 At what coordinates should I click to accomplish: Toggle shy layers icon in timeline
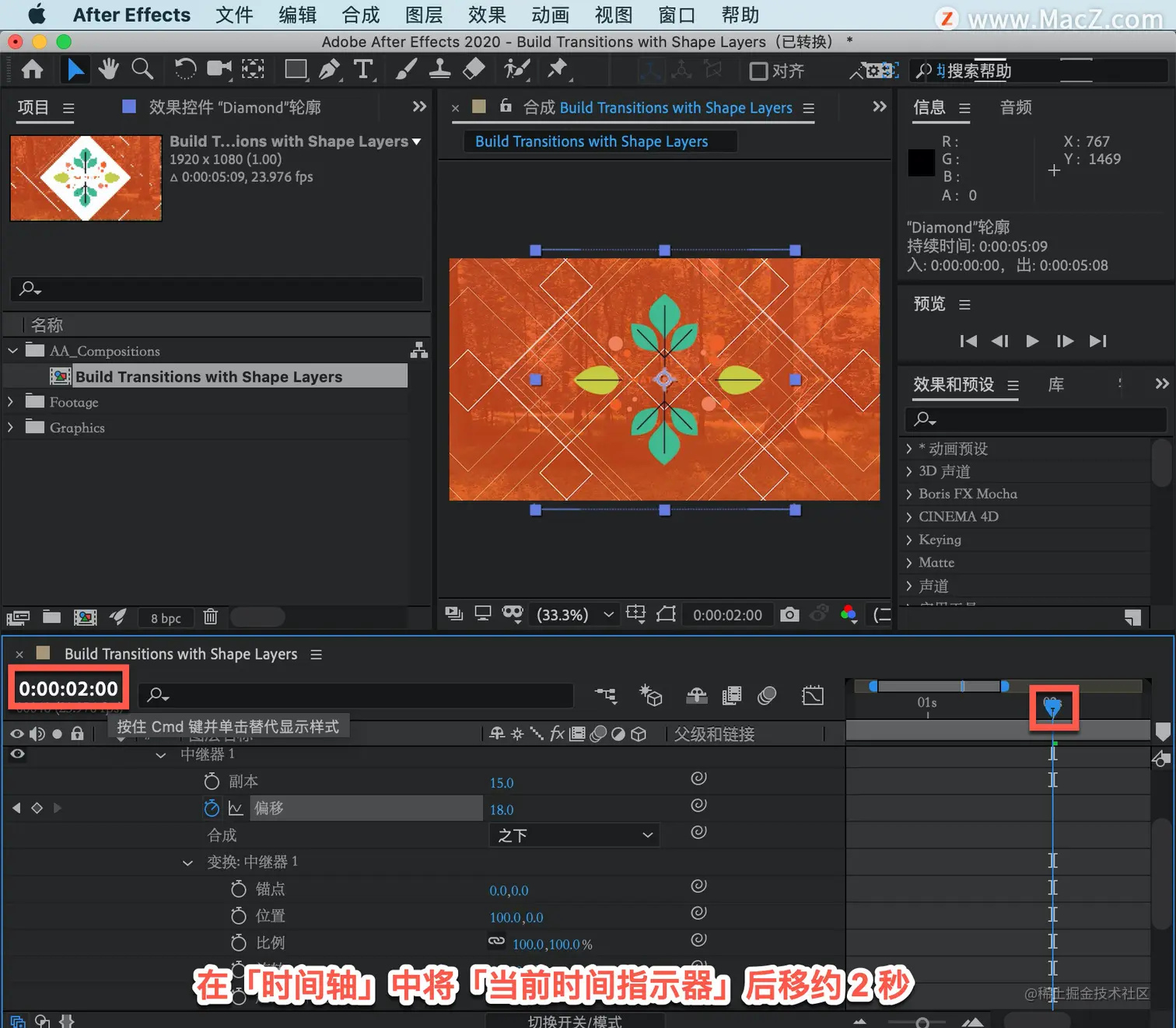click(697, 695)
